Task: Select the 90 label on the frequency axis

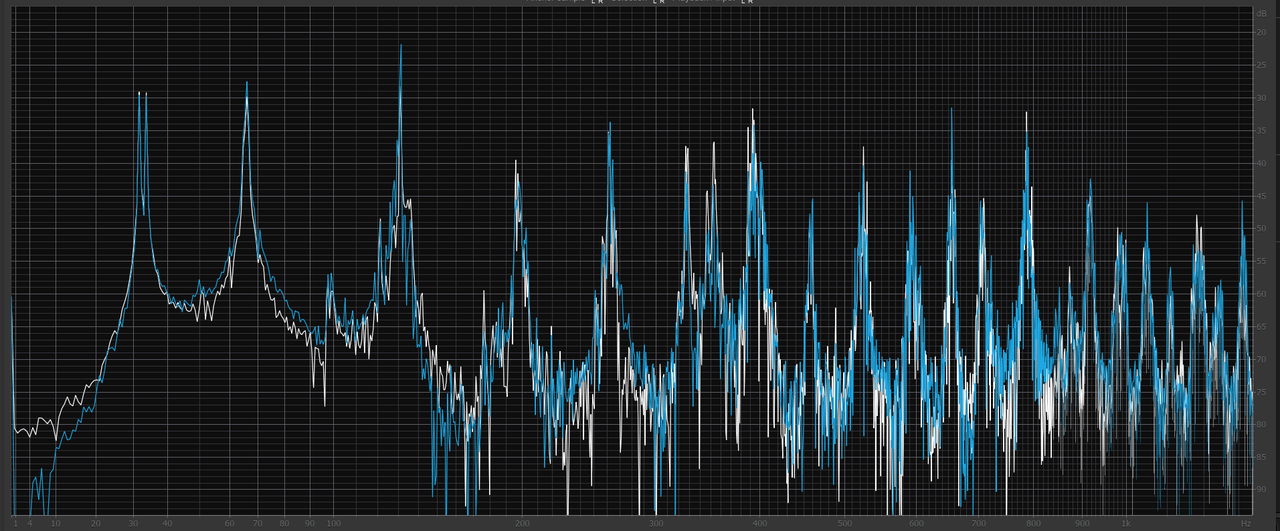Action: (311, 523)
